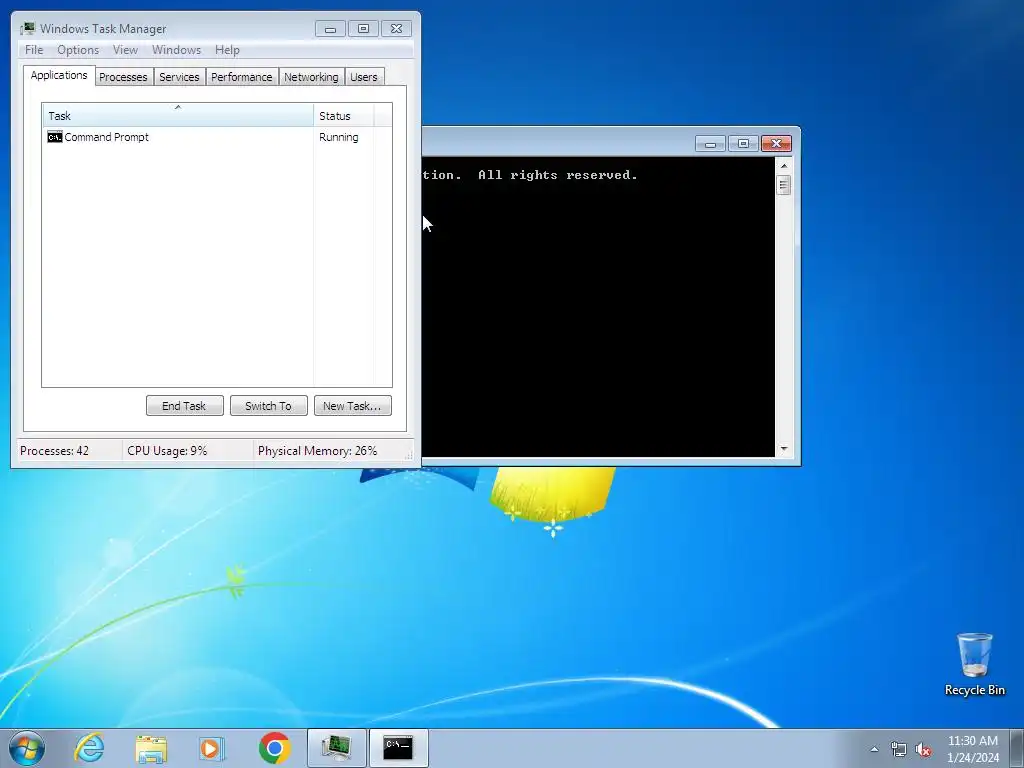Click the Command Prompt taskbar button
This screenshot has width=1024, height=768.
coord(398,748)
